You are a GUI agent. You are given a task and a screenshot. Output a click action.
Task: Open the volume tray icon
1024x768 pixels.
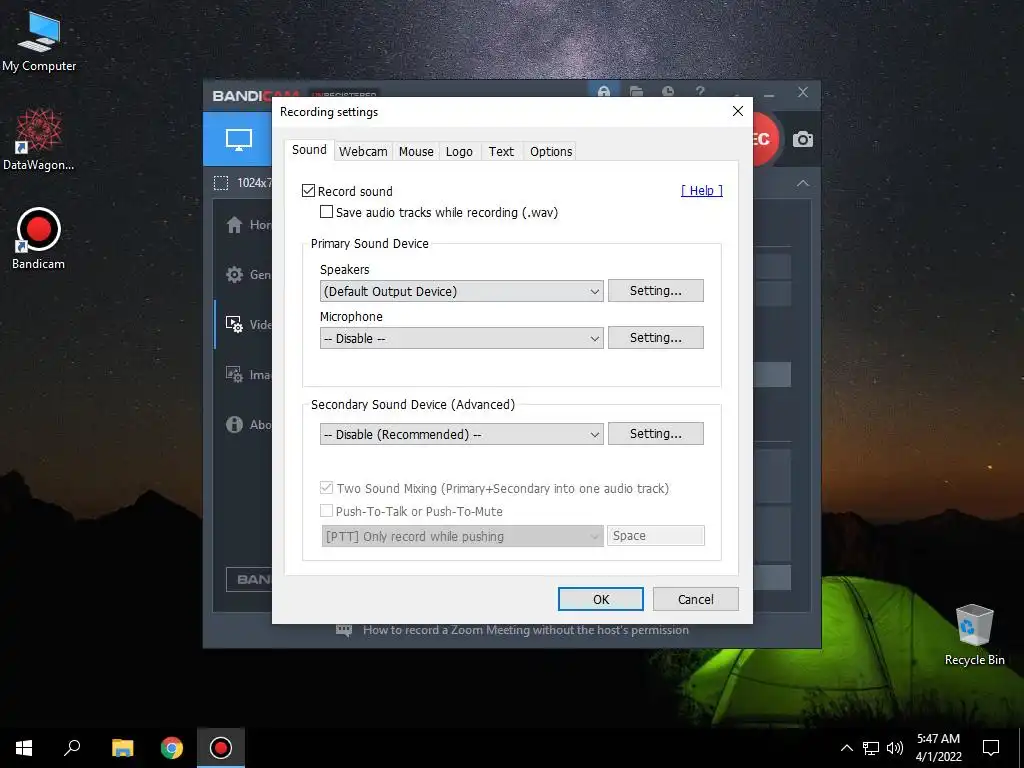[895, 748]
